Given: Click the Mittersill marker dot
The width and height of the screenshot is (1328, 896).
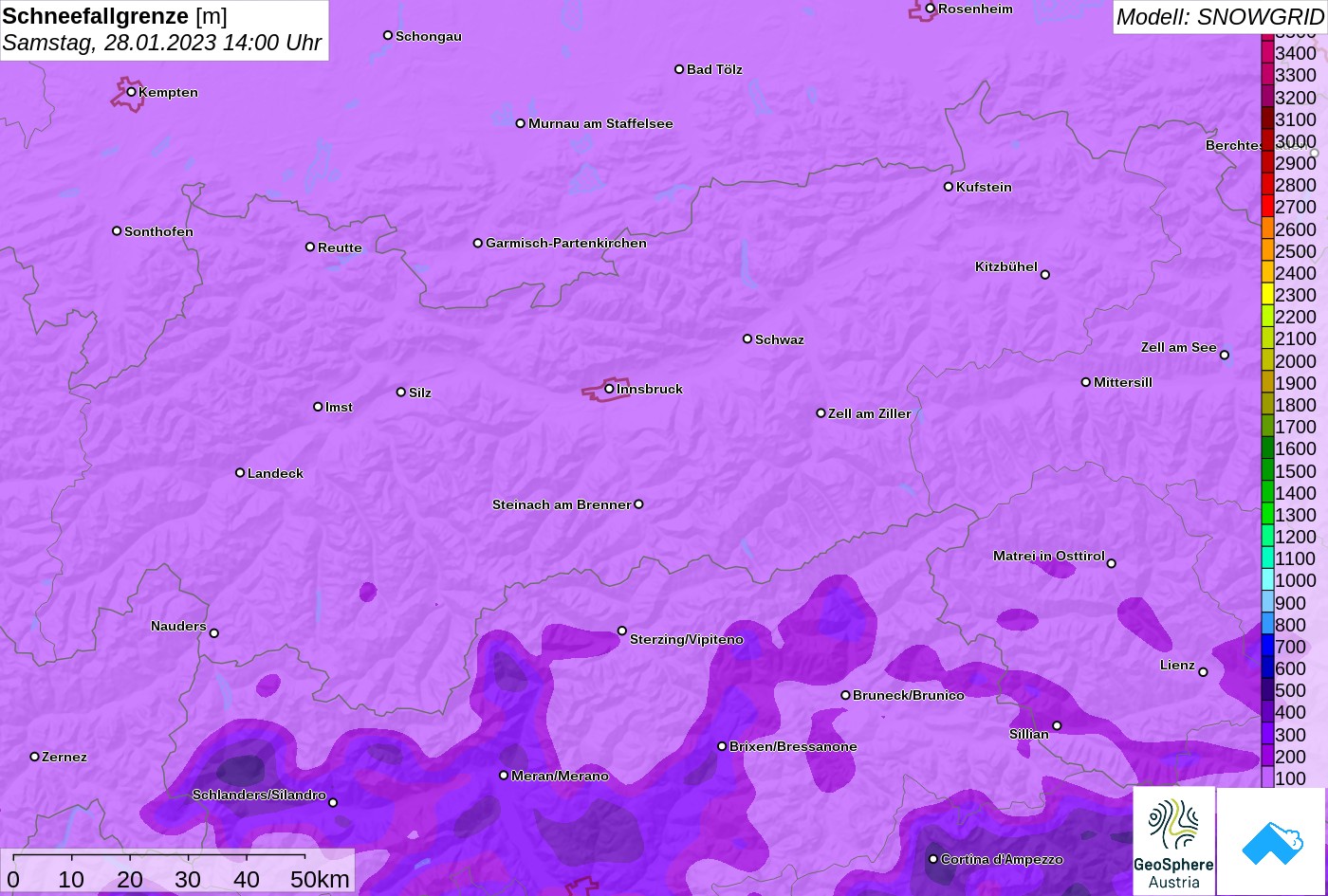Looking at the screenshot, I should 1086,382.
